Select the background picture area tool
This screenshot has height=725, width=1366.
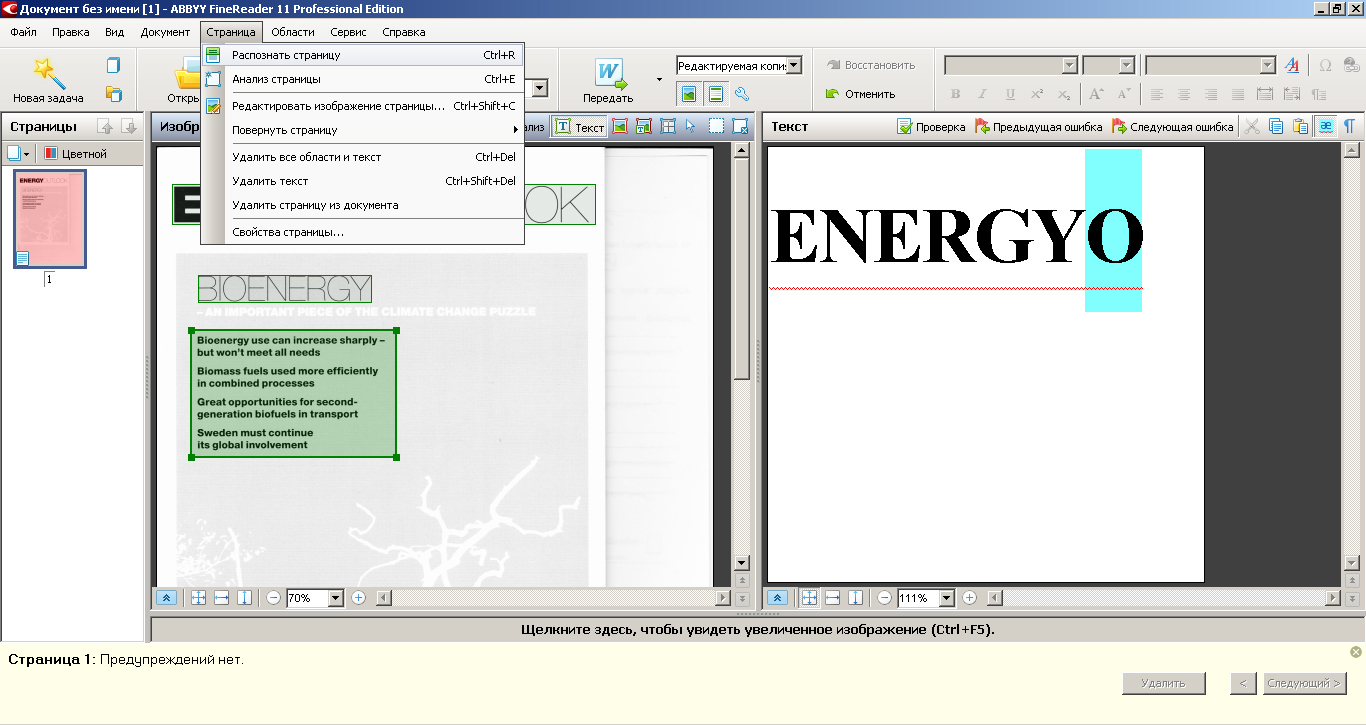[644, 127]
